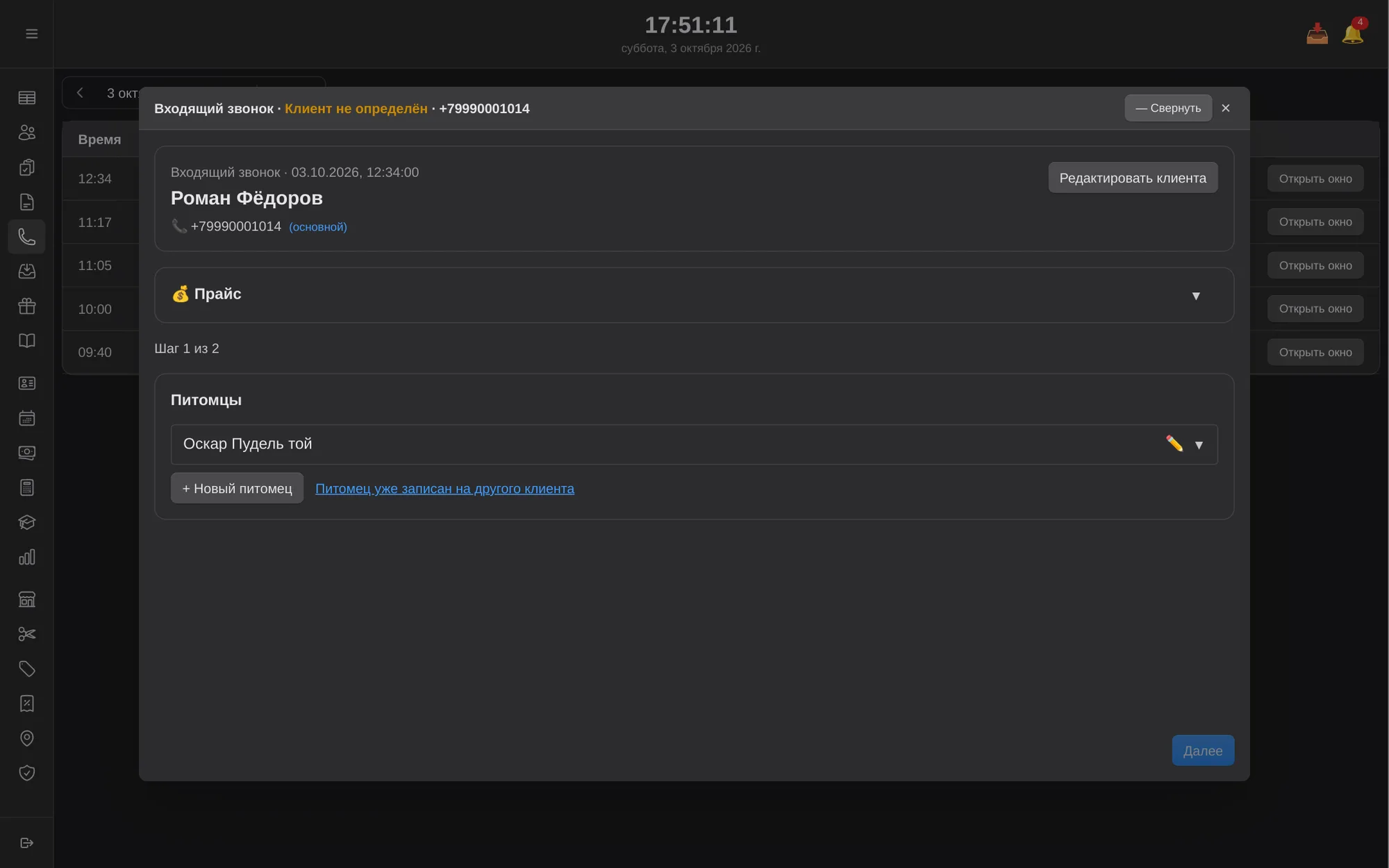Click the (основной) phone label link
The height and width of the screenshot is (868, 1389).
(318, 227)
